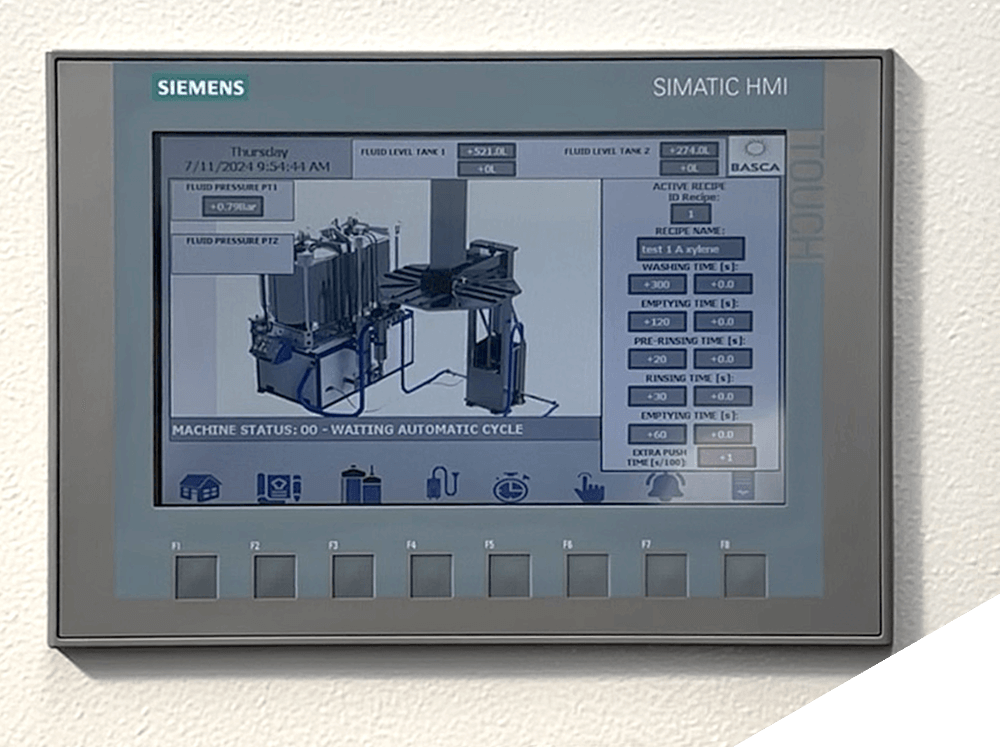Select pre-rinsing time elapsed value +0.0

(723, 359)
